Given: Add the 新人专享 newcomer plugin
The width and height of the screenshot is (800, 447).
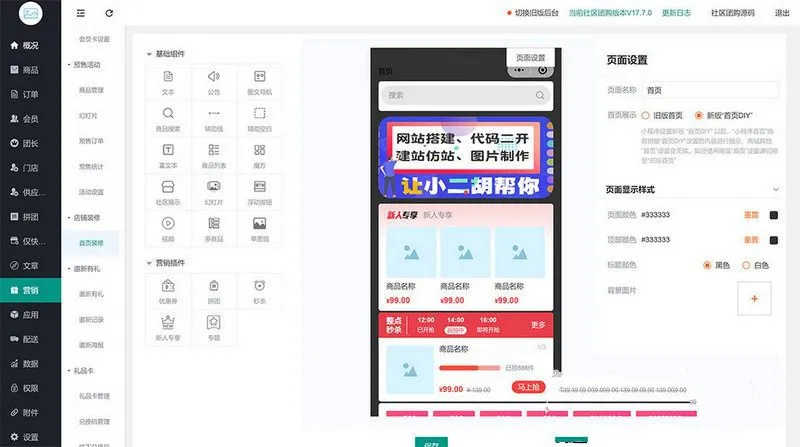Looking at the screenshot, I should (168, 329).
